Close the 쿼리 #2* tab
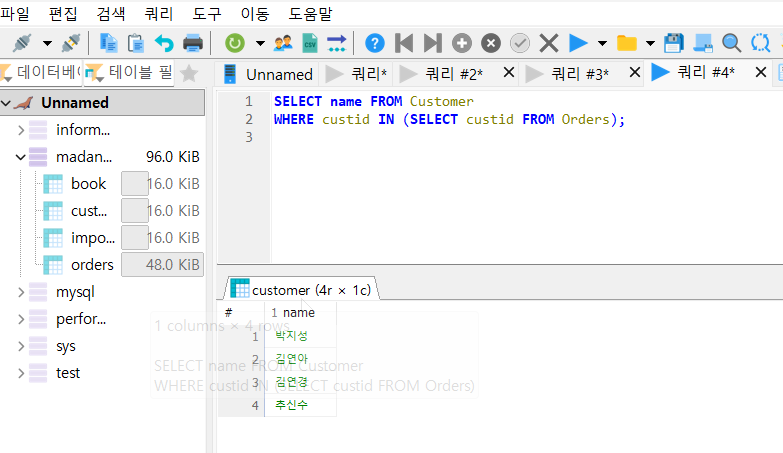This screenshot has width=783, height=453. pyautogui.click(x=509, y=73)
